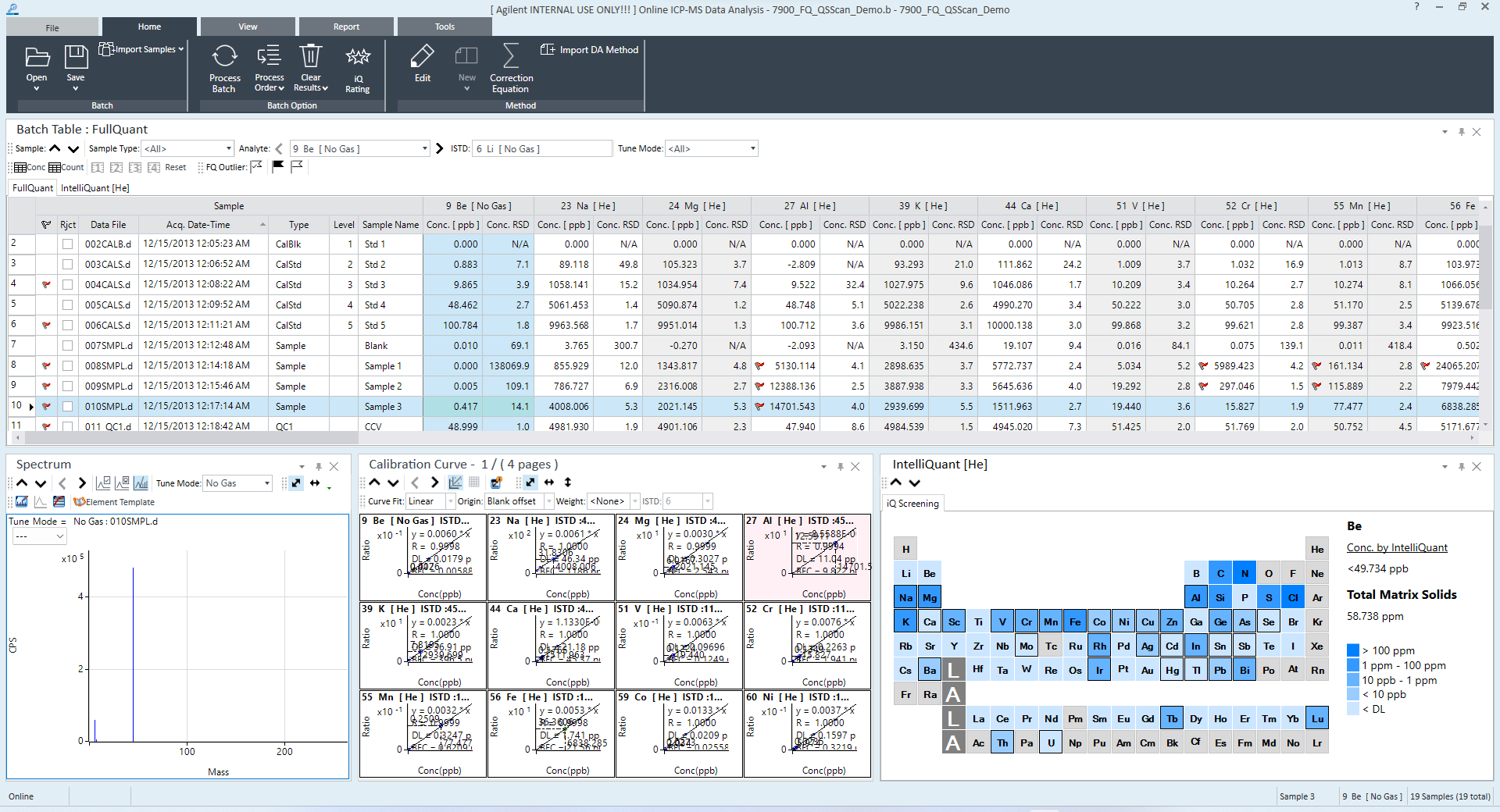Go to the previous analyte arrow
Image resolution: width=1500 pixels, height=812 pixels.
tap(279, 148)
